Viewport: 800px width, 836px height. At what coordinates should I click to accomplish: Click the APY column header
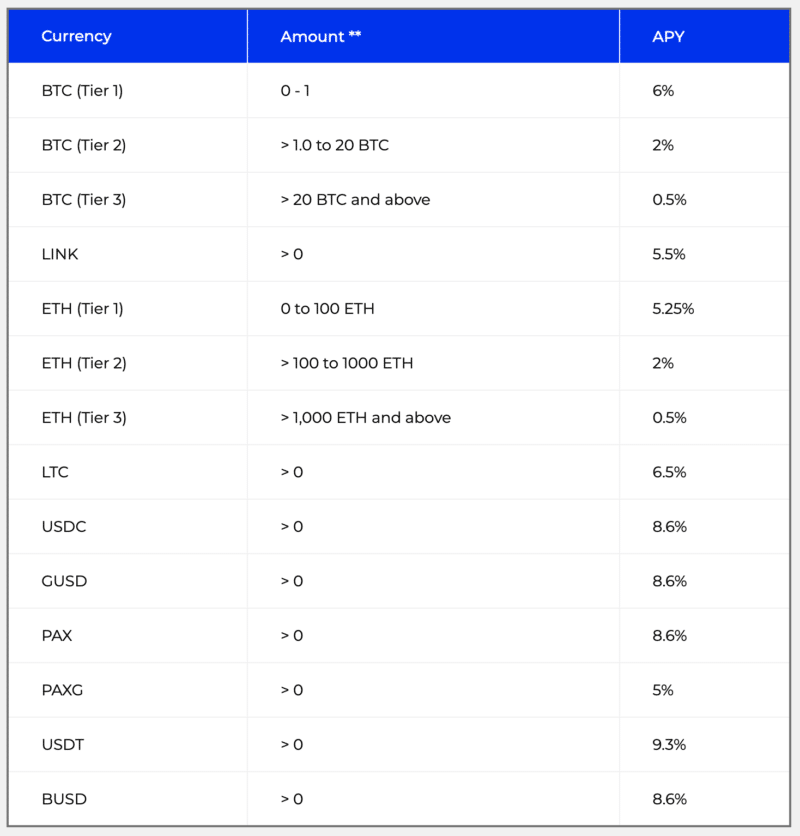[x=668, y=36]
